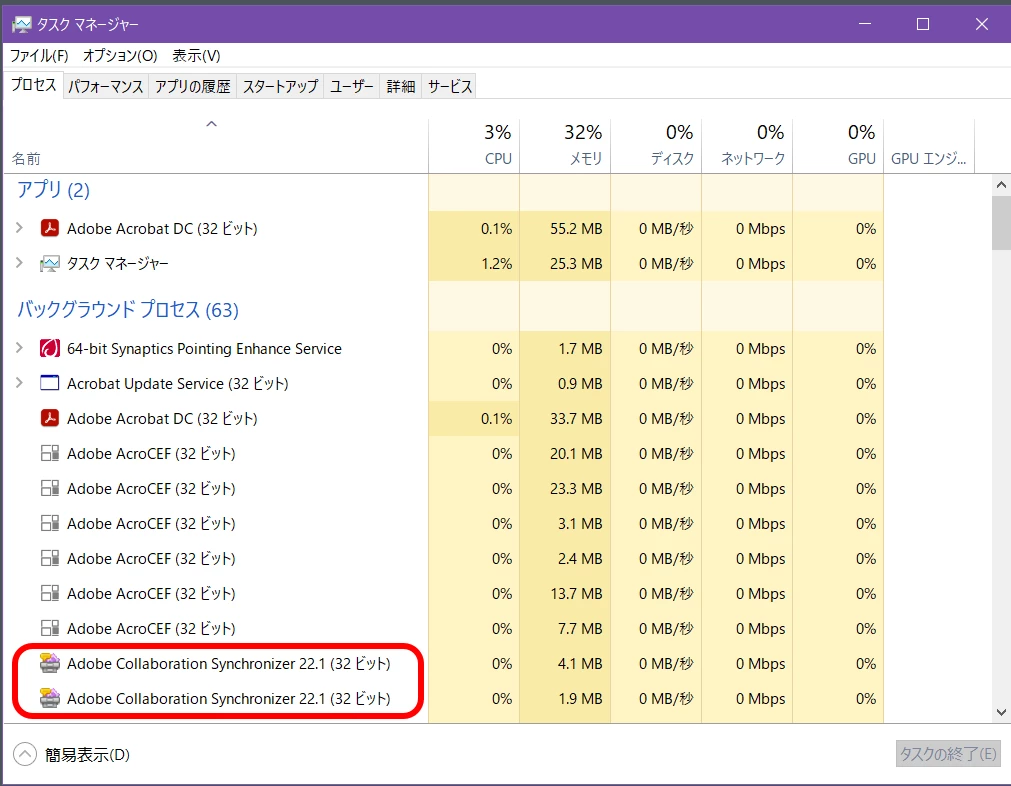Click the 簡易表示 collapse arrow icon
Viewport: 1011px width, 786px height.
pyautogui.click(x=25, y=754)
